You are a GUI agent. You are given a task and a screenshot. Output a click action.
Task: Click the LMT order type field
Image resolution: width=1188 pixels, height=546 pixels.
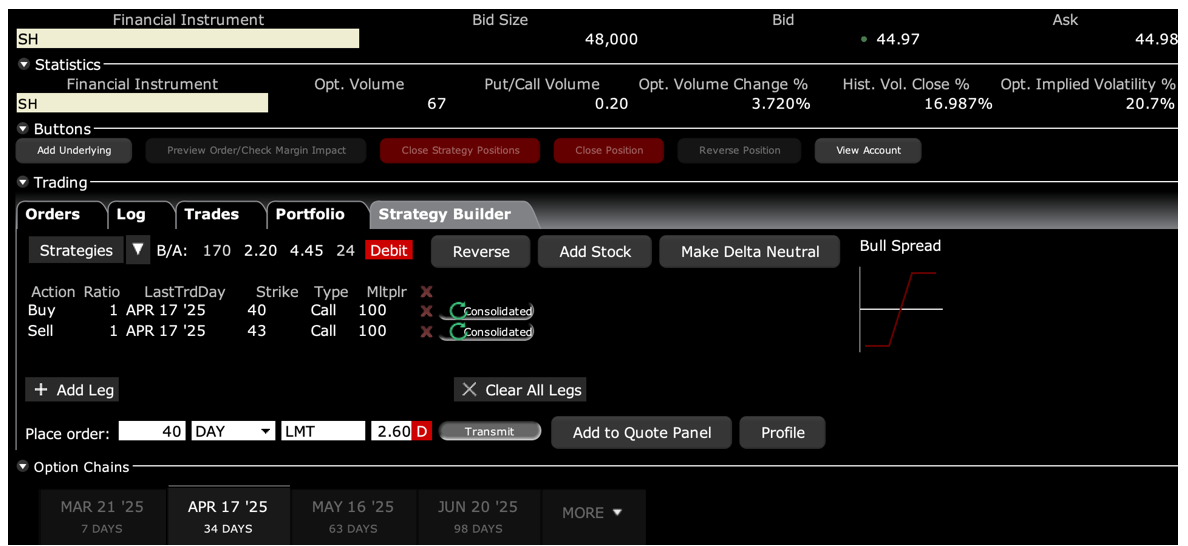click(x=323, y=432)
